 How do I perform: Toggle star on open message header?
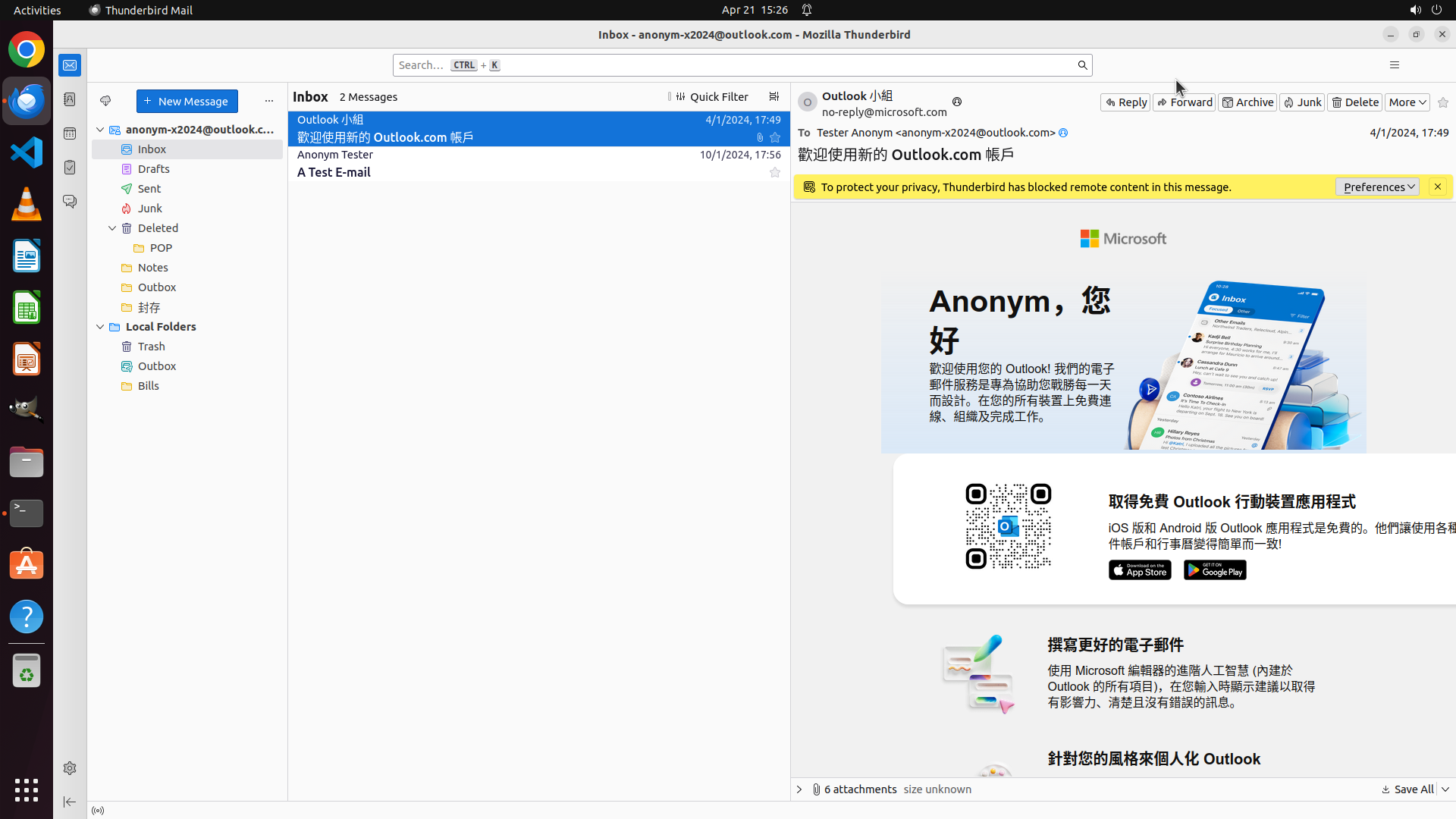pyautogui.click(x=1442, y=102)
